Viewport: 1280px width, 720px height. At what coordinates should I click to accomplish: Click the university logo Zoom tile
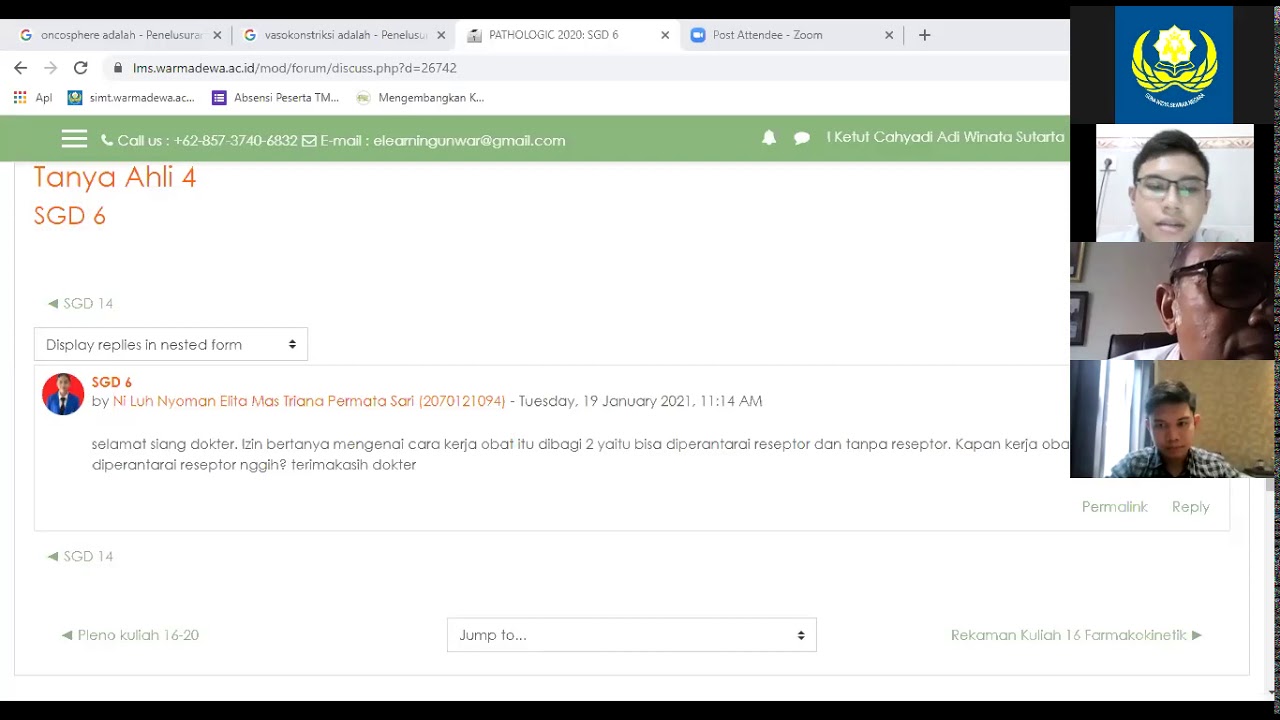tap(1174, 65)
